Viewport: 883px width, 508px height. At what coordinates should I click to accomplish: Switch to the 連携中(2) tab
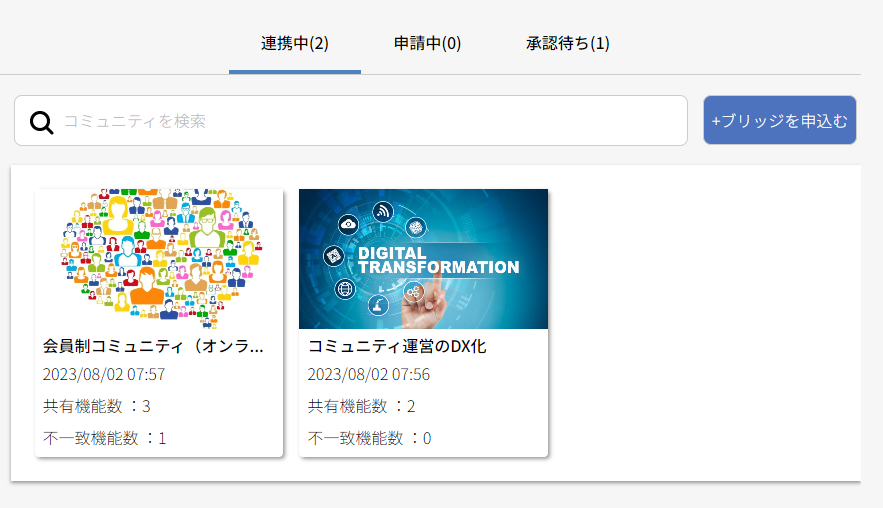coord(295,43)
